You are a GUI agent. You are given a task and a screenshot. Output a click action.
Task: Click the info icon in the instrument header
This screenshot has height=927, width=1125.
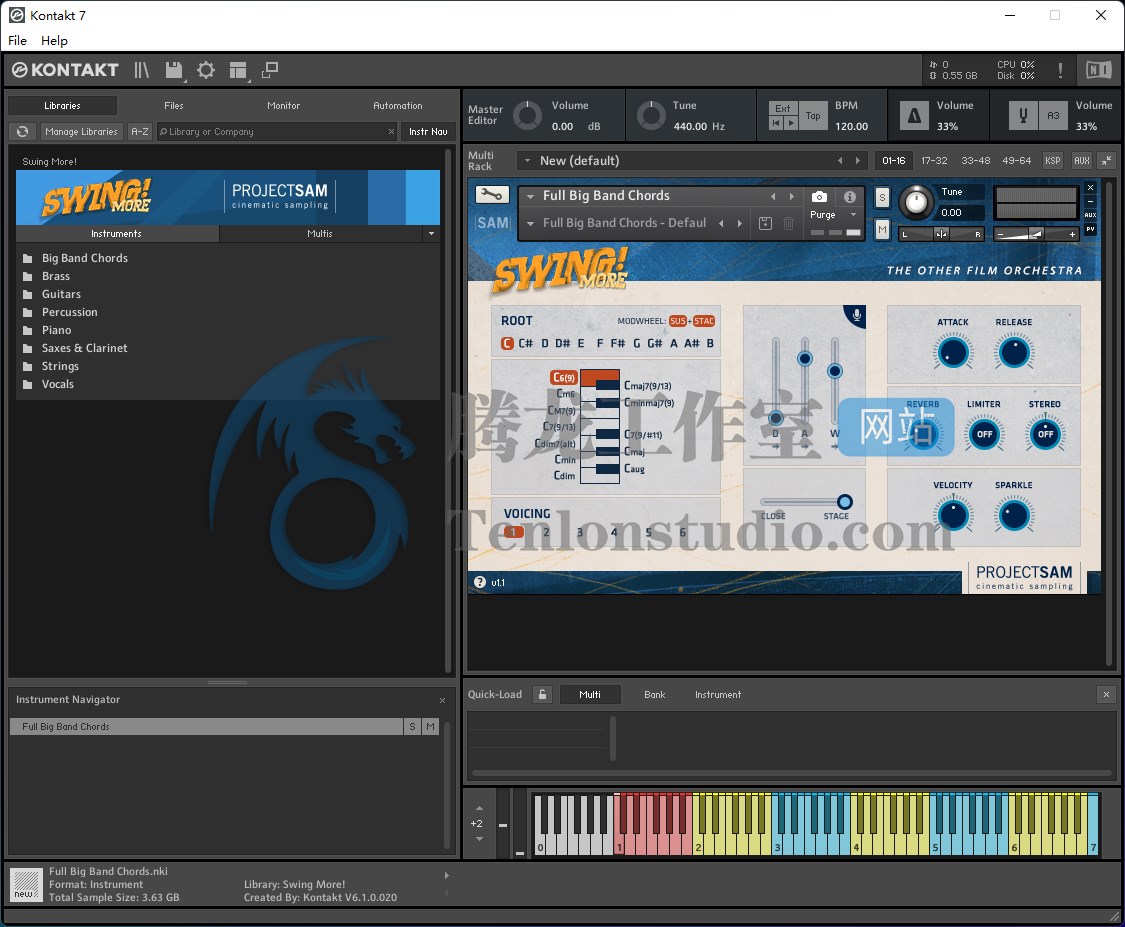pos(849,197)
